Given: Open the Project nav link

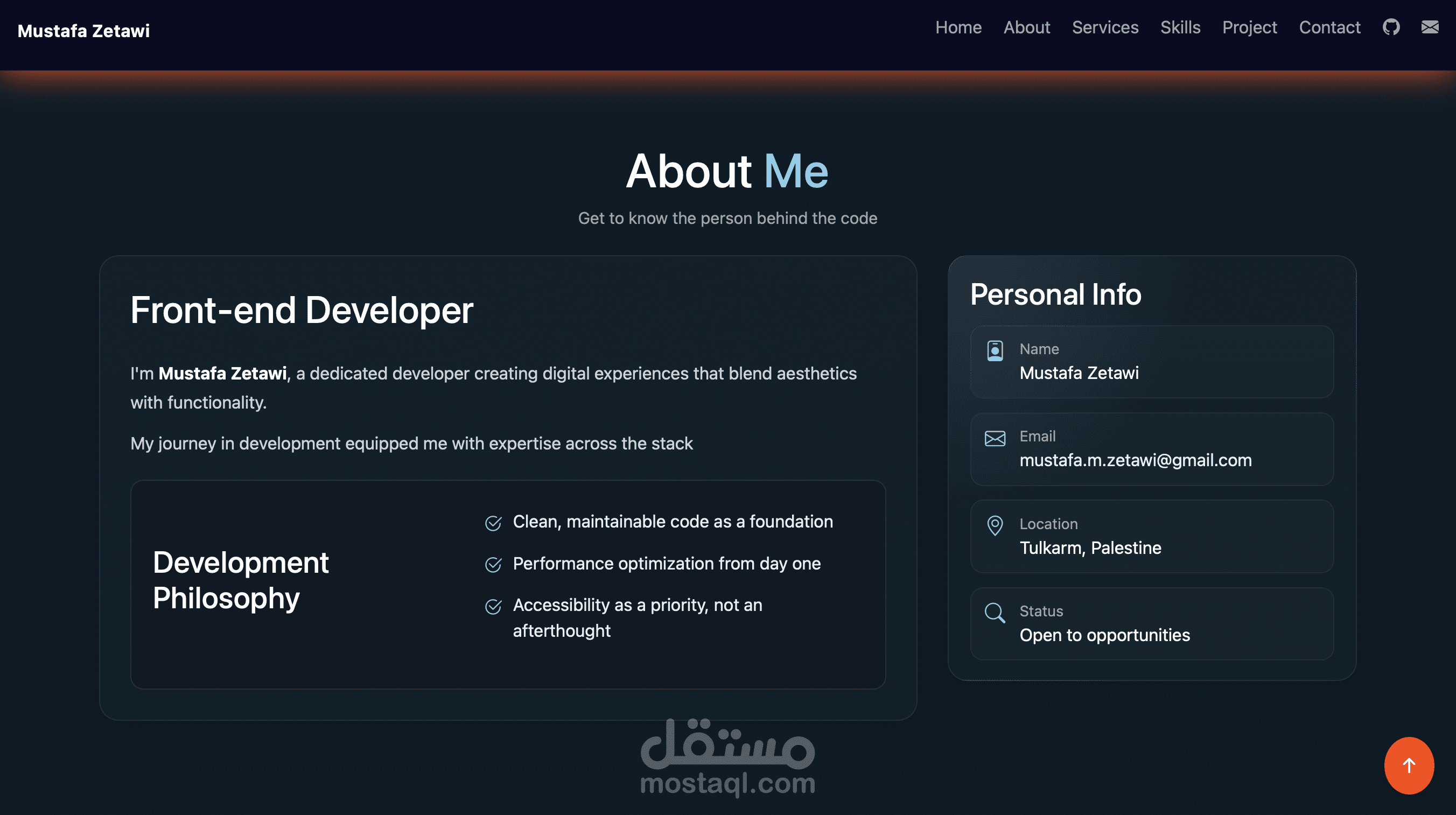Looking at the screenshot, I should point(1249,27).
